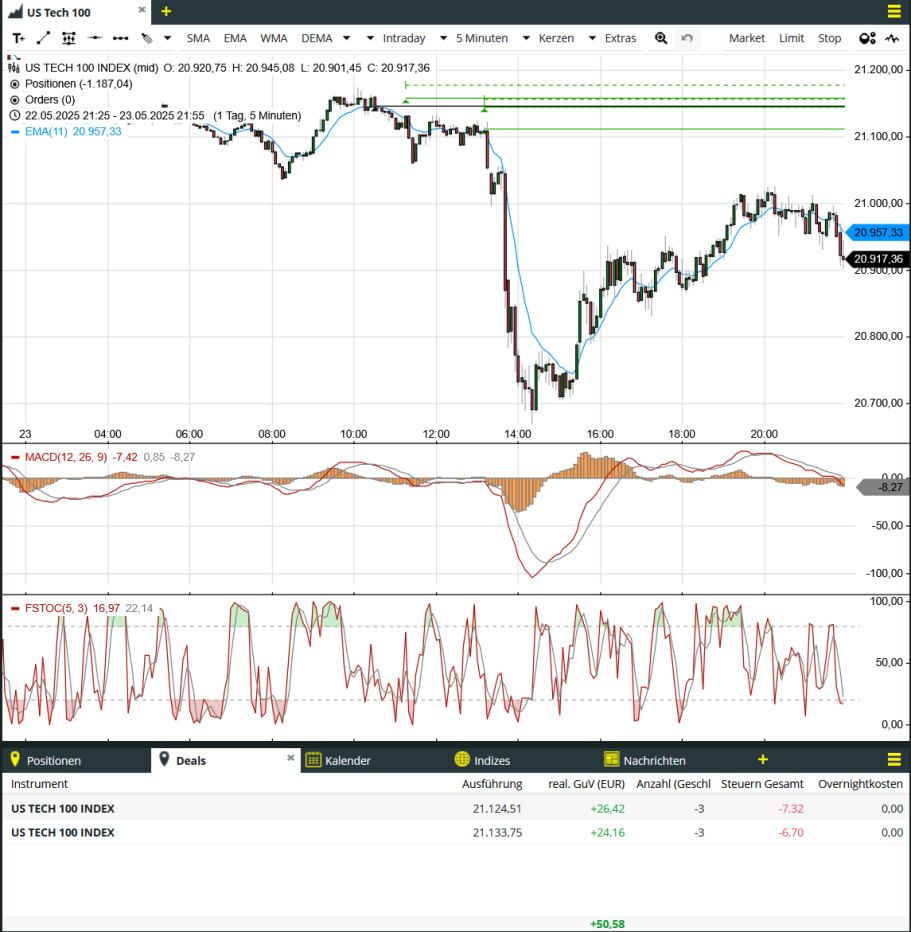The height and width of the screenshot is (932, 911).
Task: Add a new chart tab with plus
Action: tap(166, 11)
